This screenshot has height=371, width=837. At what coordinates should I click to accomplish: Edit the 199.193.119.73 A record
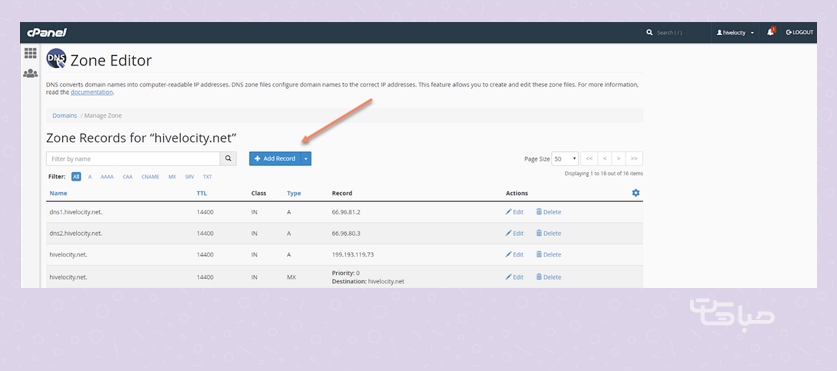point(515,255)
